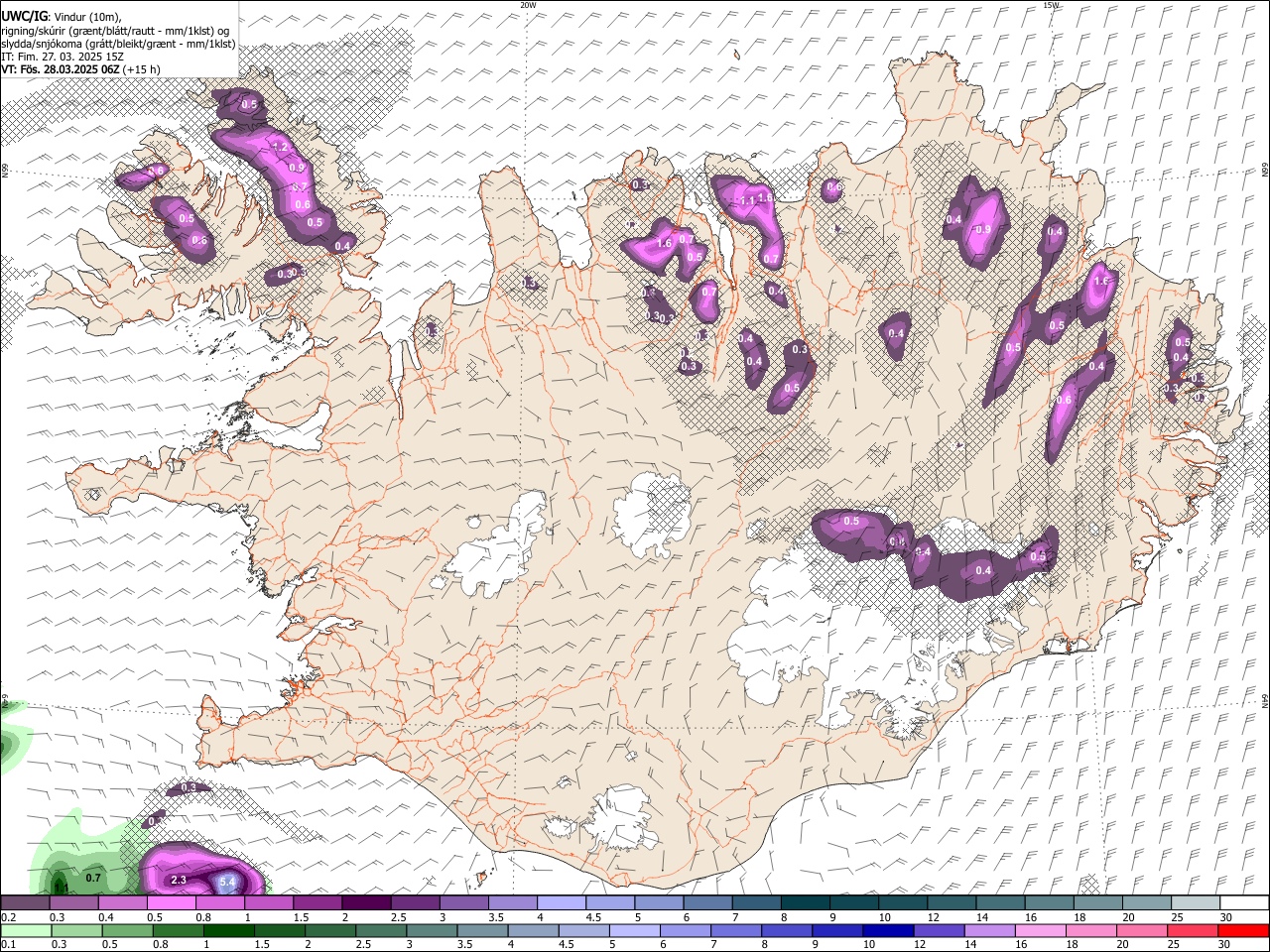This screenshot has width=1270, height=952.
Task: Select the 'slydda/snjókoma' legend description line
Action: (x=118, y=43)
